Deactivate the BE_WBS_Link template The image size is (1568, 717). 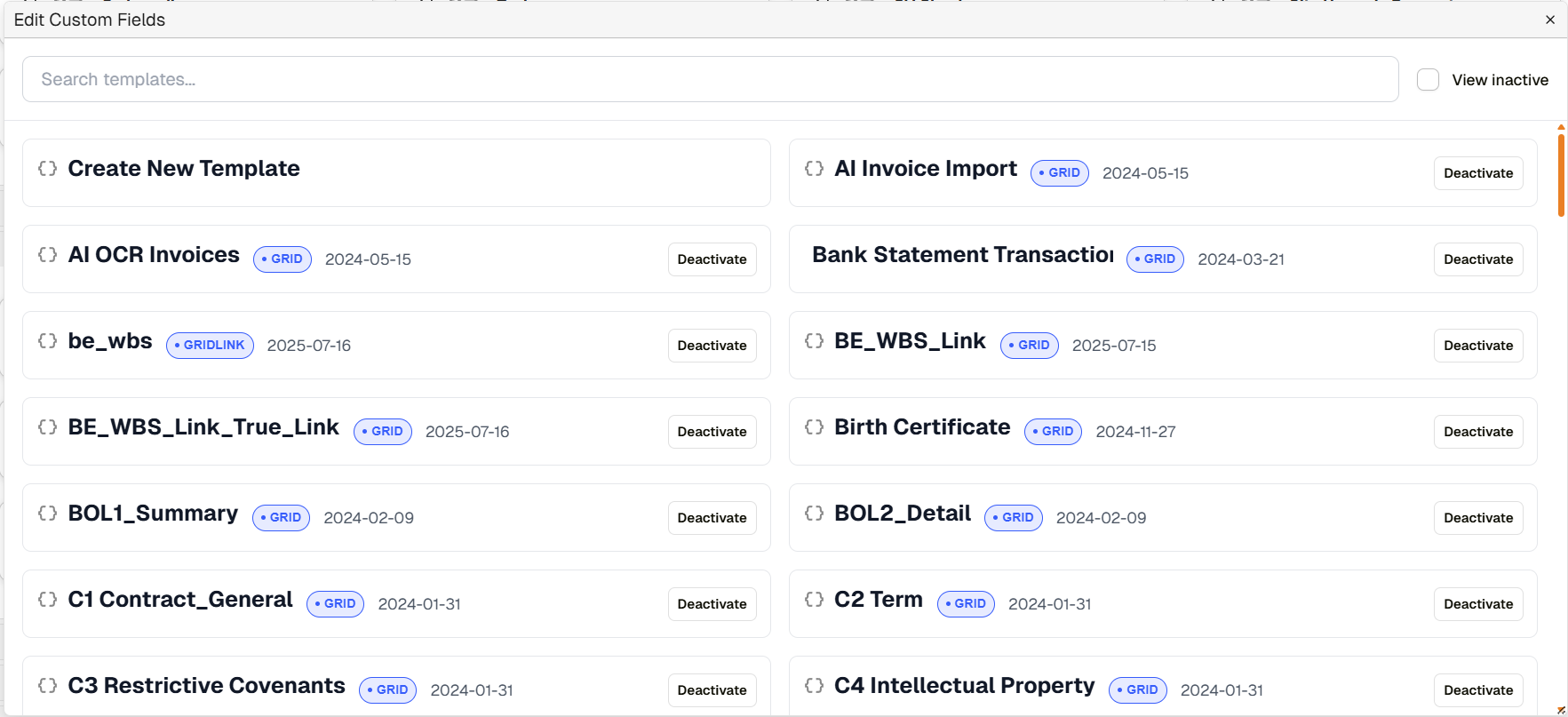coord(1478,346)
